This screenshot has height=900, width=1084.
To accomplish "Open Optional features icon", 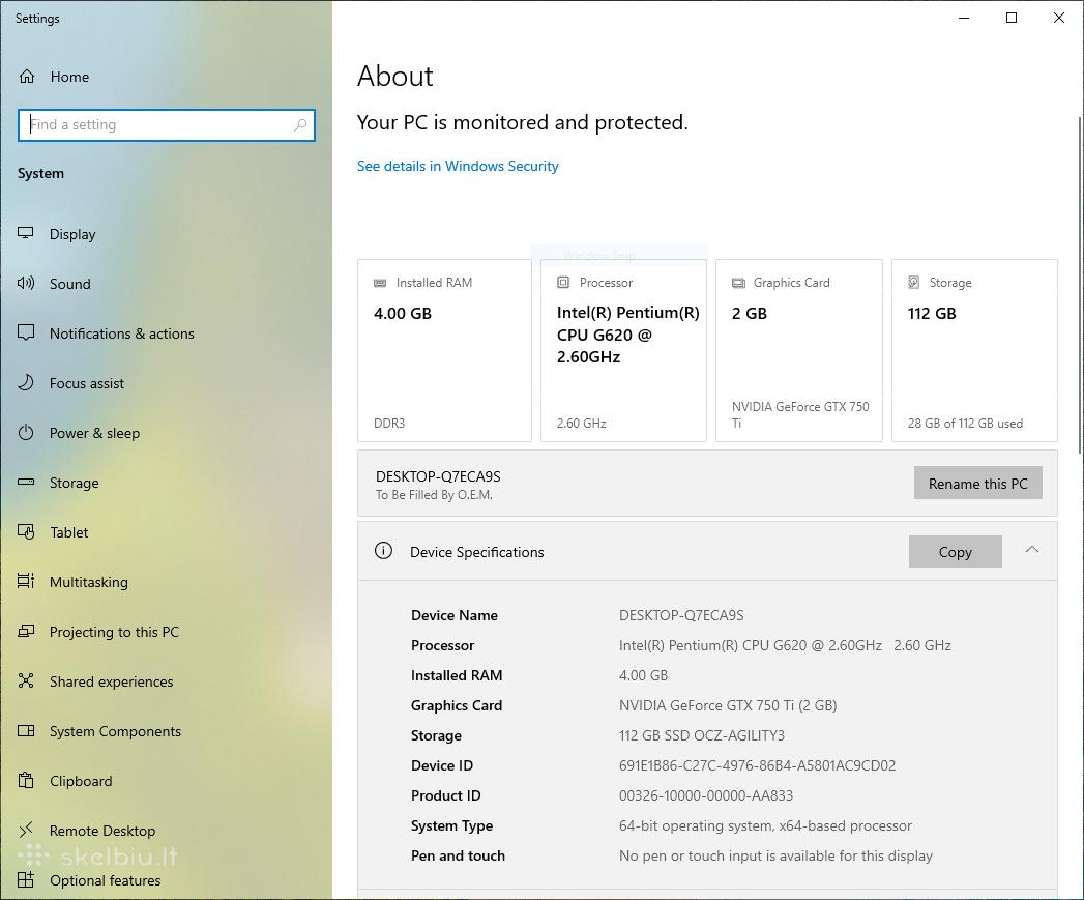I will (x=26, y=879).
